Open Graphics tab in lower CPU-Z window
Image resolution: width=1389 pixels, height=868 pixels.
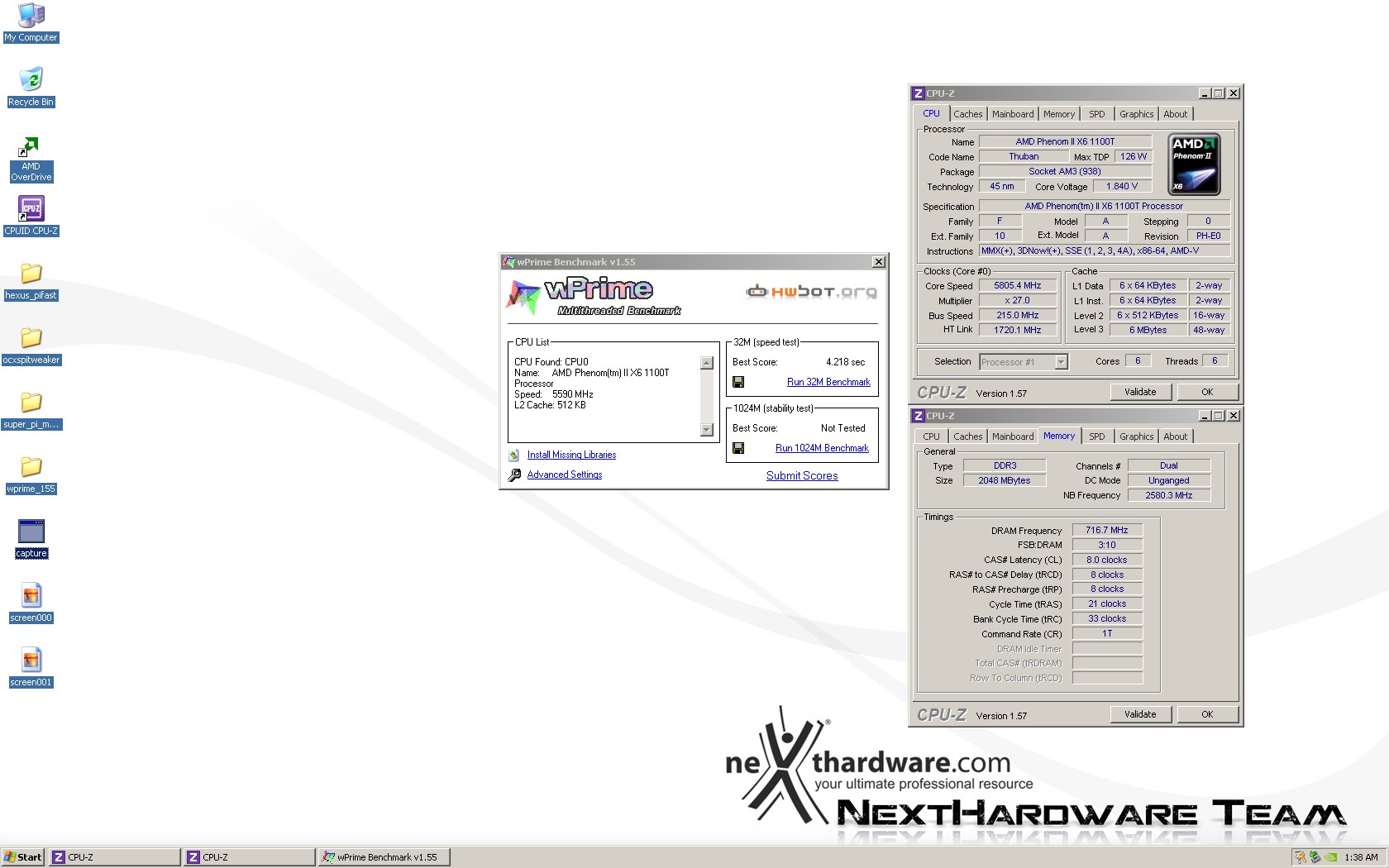point(1137,436)
